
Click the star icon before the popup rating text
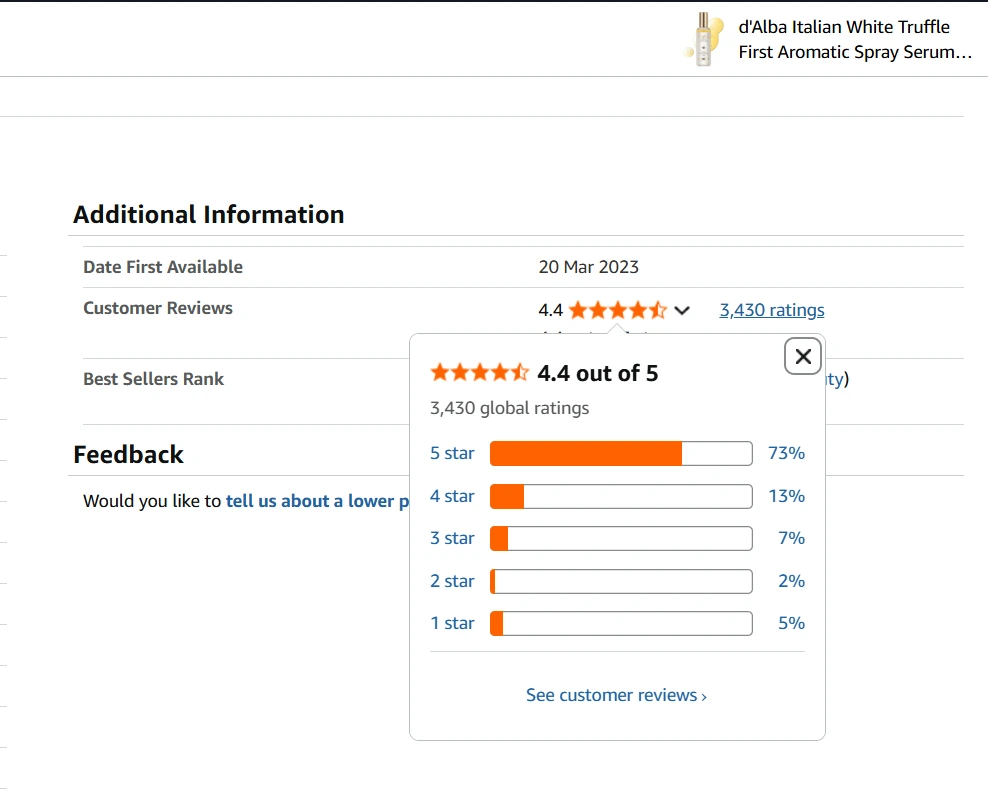click(442, 372)
